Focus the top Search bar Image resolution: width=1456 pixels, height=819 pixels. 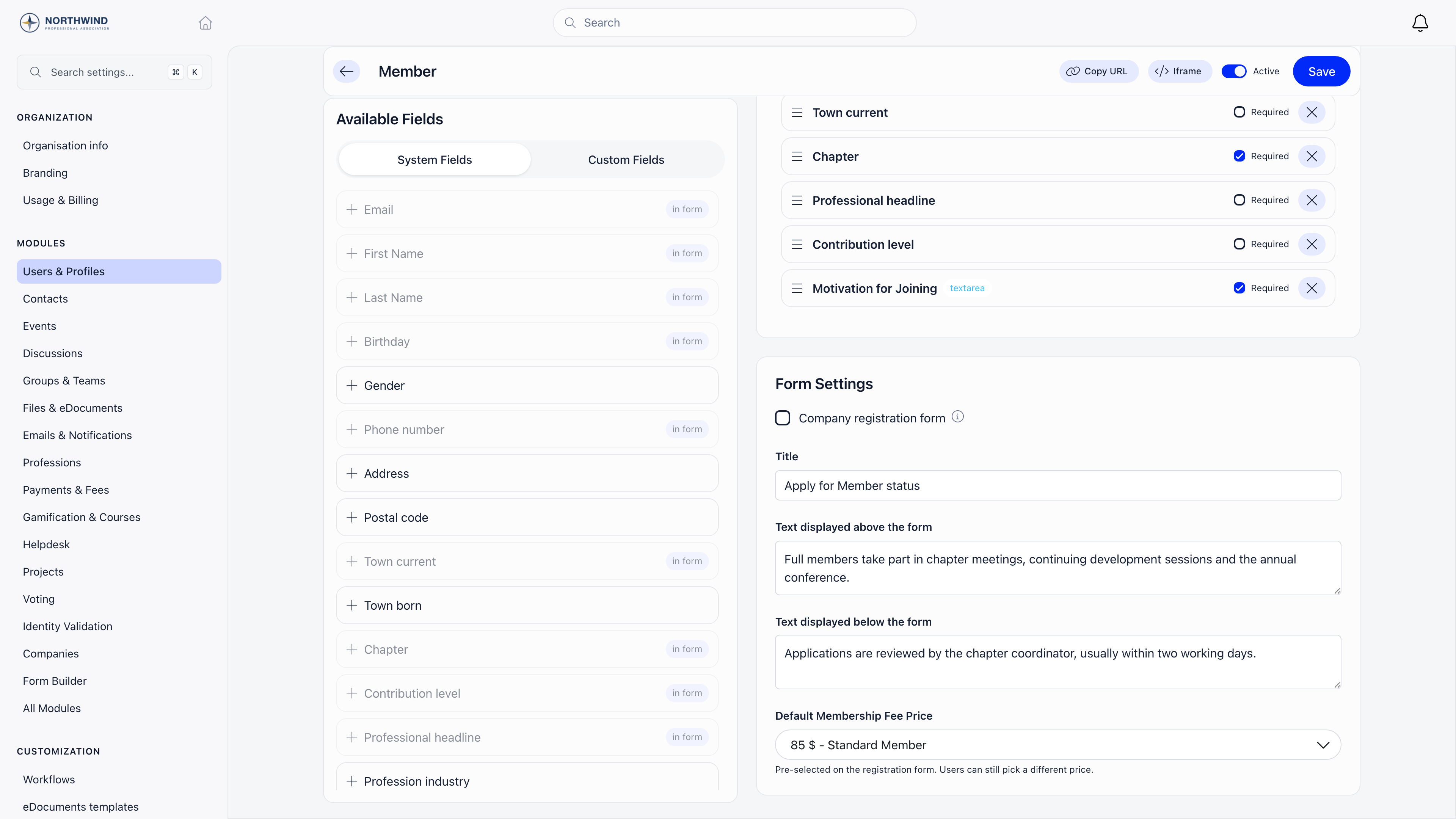pos(734,23)
